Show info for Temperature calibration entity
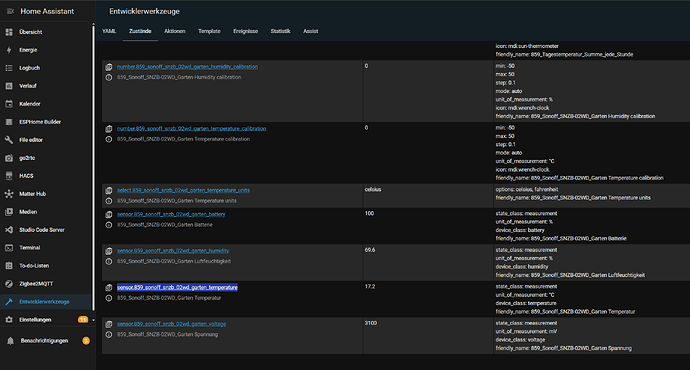690x370 pixels. point(109,139)
